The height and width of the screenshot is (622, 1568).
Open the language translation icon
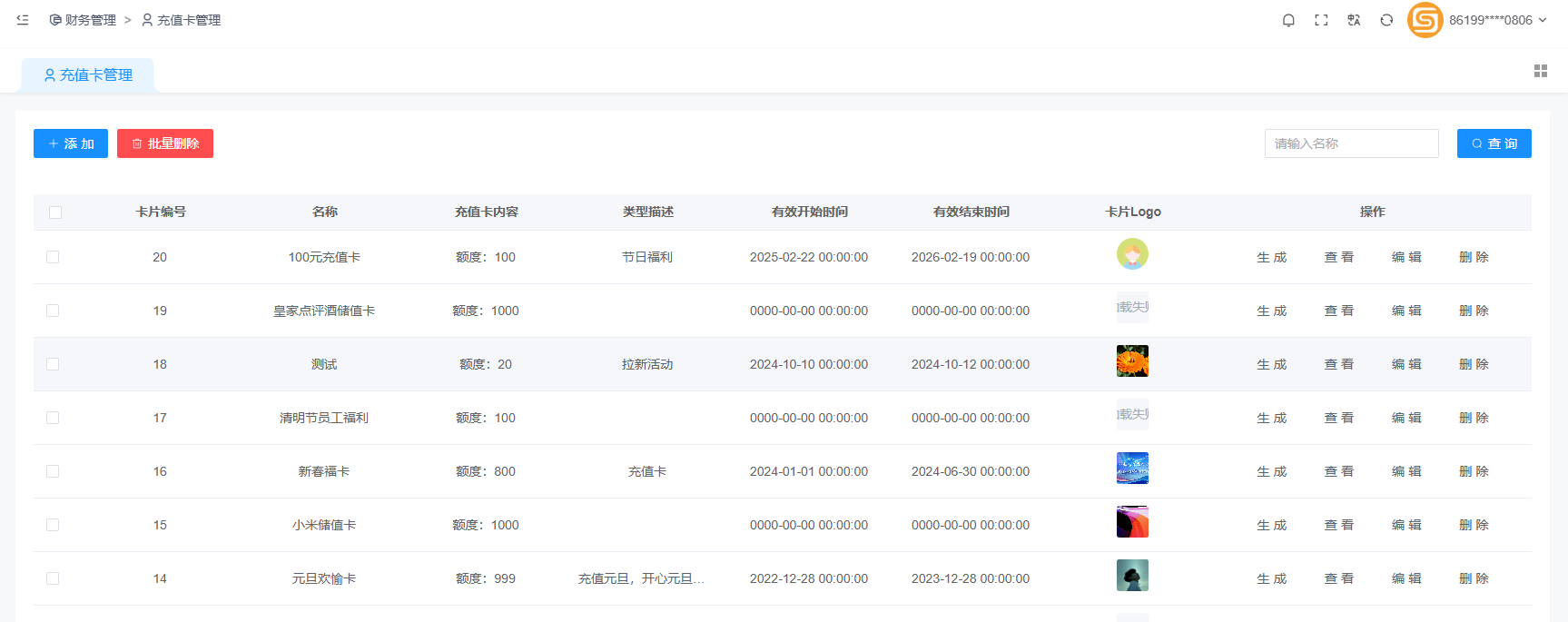click(1354, 20)
